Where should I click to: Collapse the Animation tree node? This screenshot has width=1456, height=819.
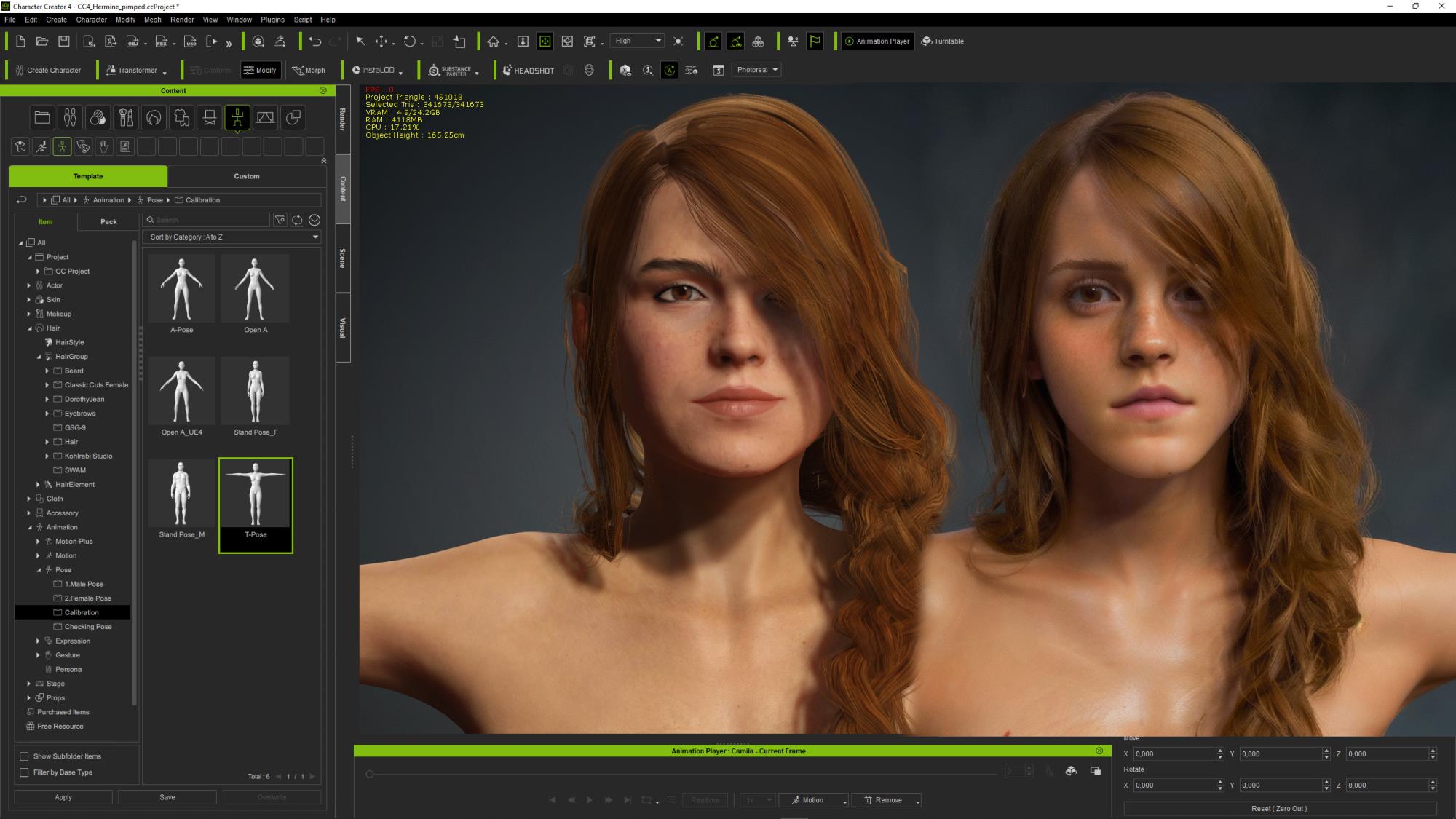click(x=30, y=527)
